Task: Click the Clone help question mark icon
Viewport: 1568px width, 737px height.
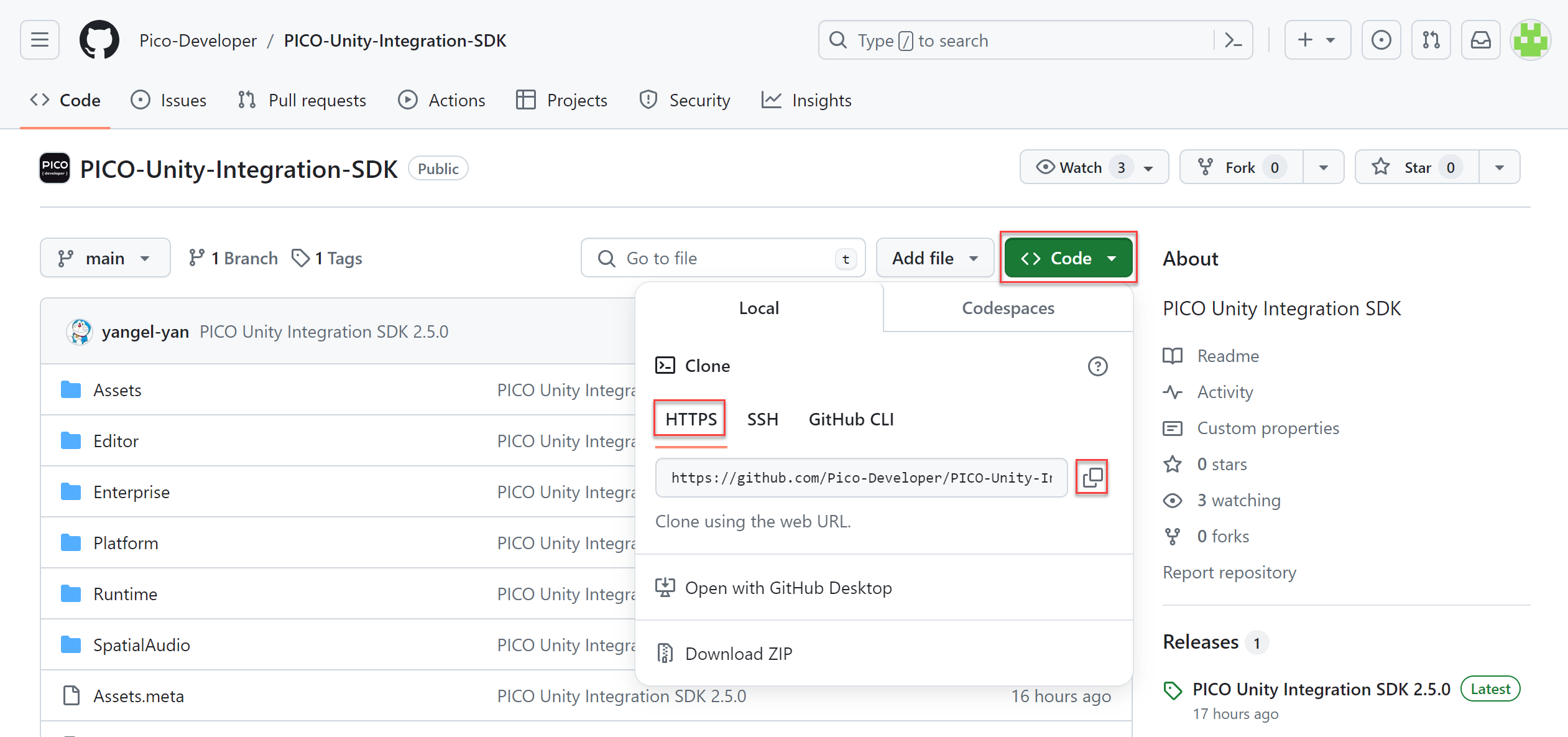Action: point(1097,366)
